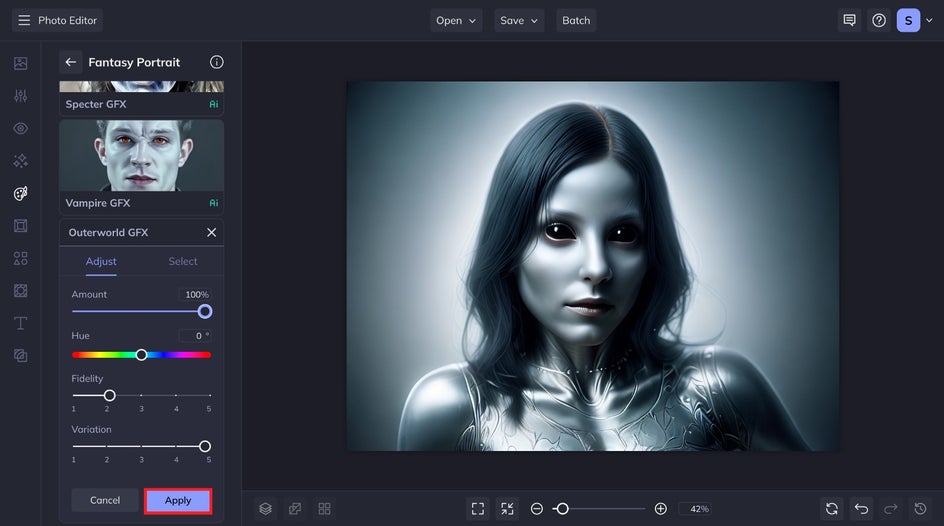This screenshot has height=526, width=944.
Task: Open the feedback comments icon
Action: click(849, 20)
